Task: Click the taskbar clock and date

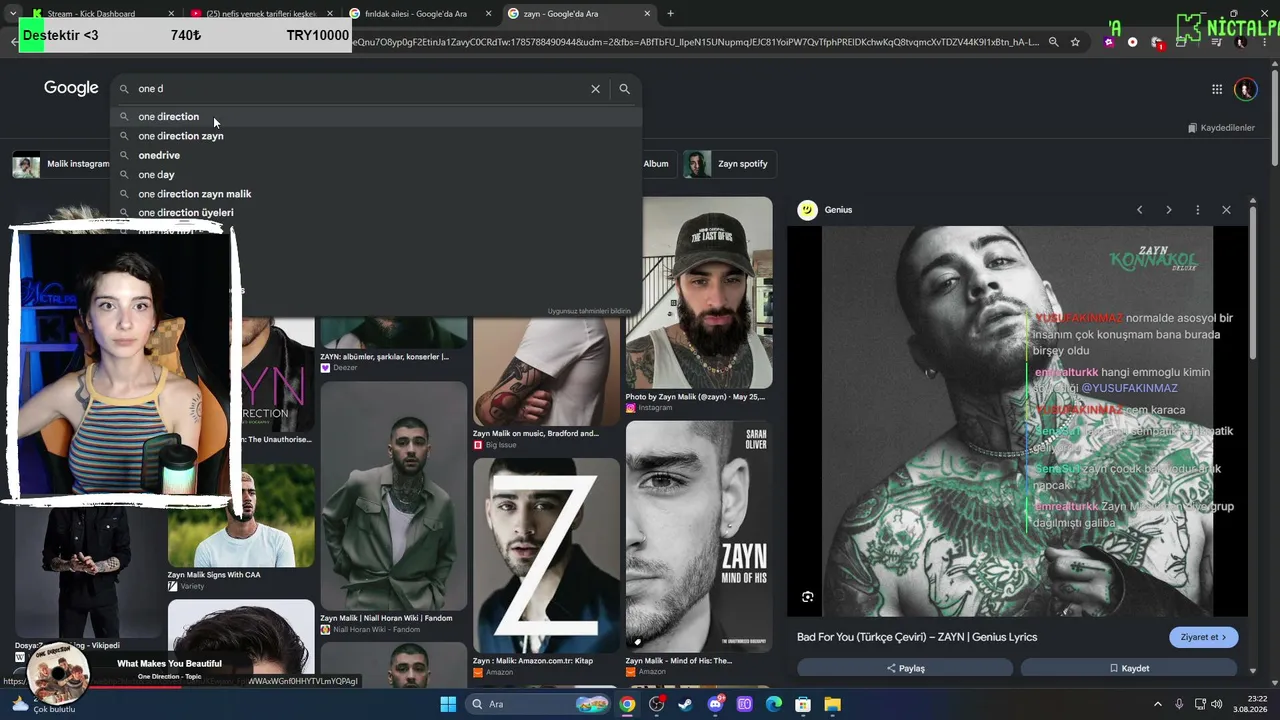Action: [1250, 704]
